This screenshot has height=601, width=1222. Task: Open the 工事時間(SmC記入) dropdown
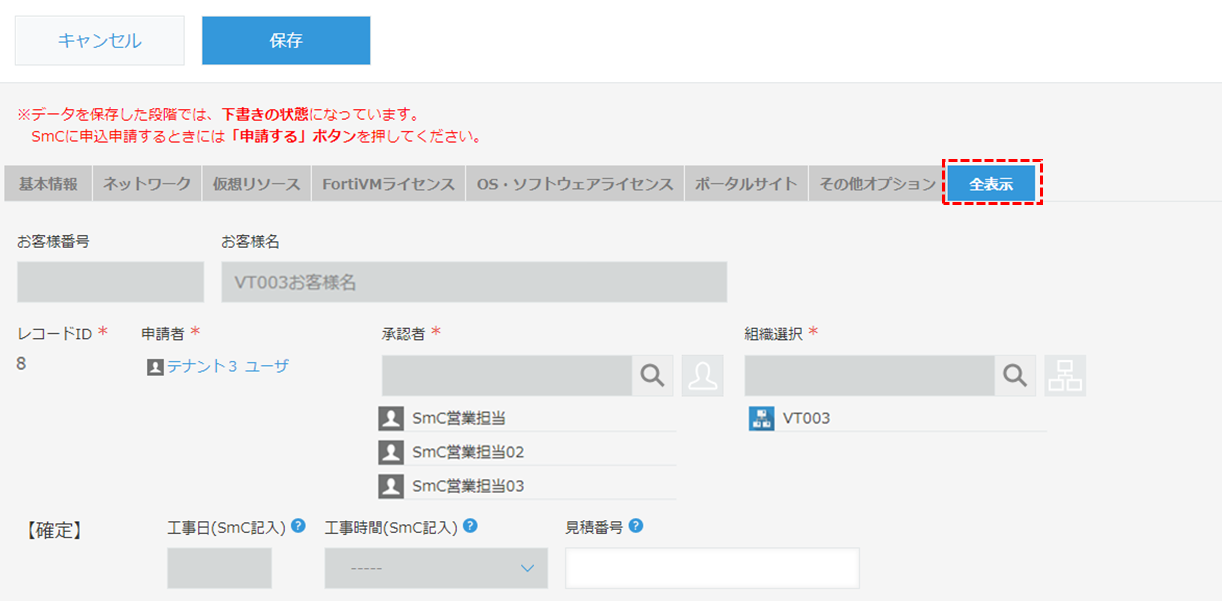[x=436, y=568]
